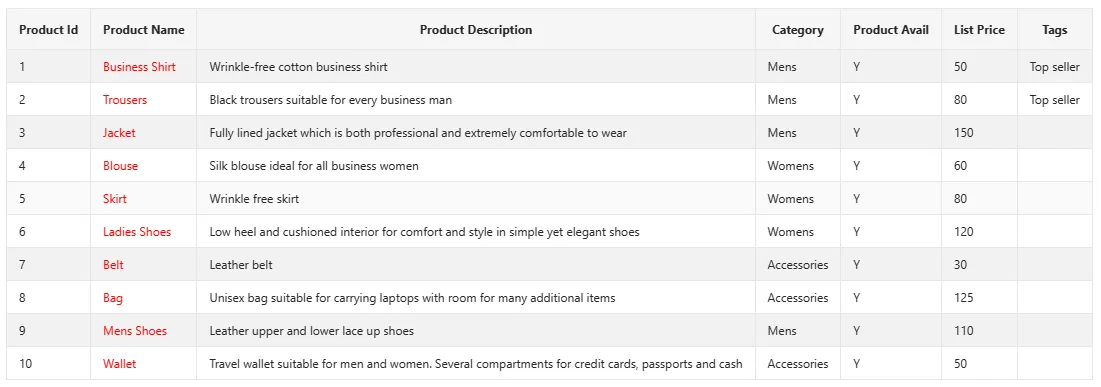Select the Mens Shoes link
This screenshot has width=1101, height=387.
click(x=135, y=331)
